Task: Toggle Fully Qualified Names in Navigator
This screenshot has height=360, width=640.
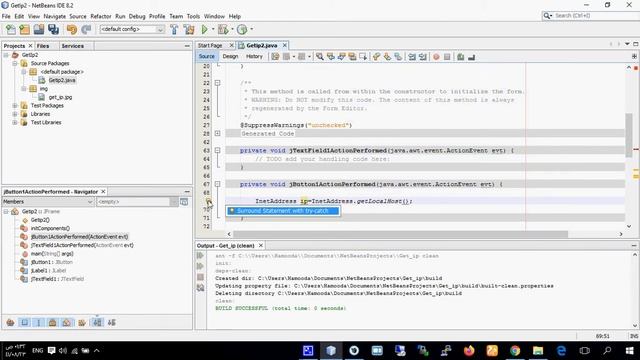Action: click(x=82, y=322)
